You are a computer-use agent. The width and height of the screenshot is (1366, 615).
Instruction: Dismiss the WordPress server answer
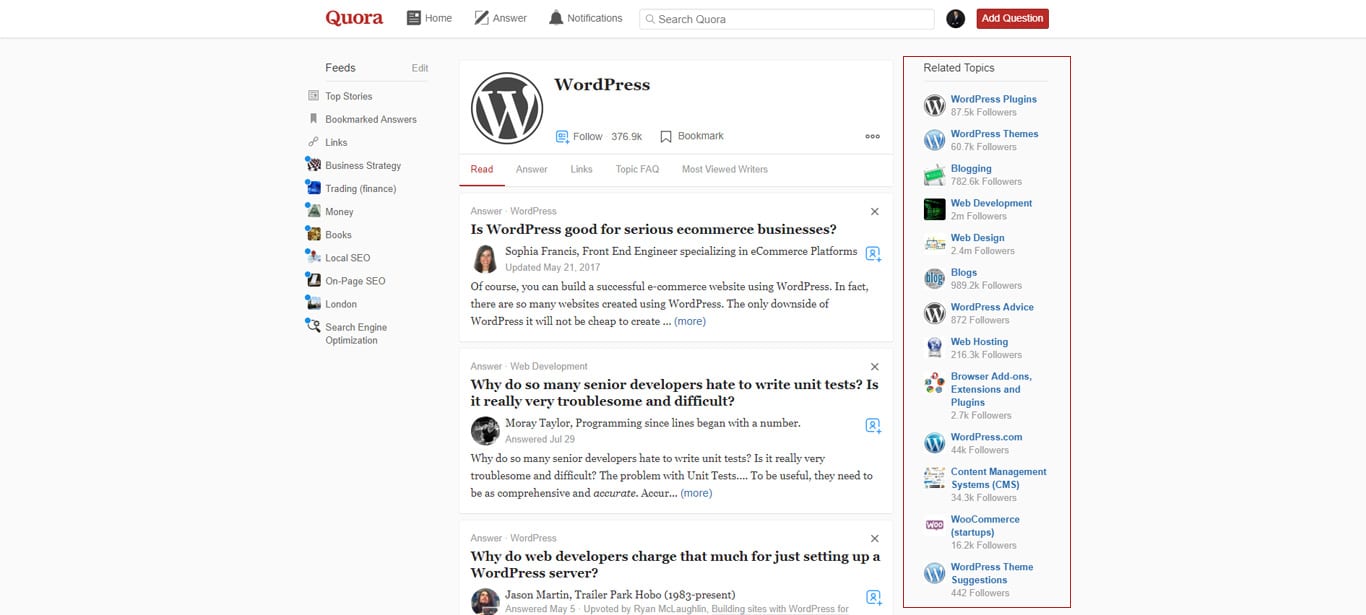coord(875,539)
